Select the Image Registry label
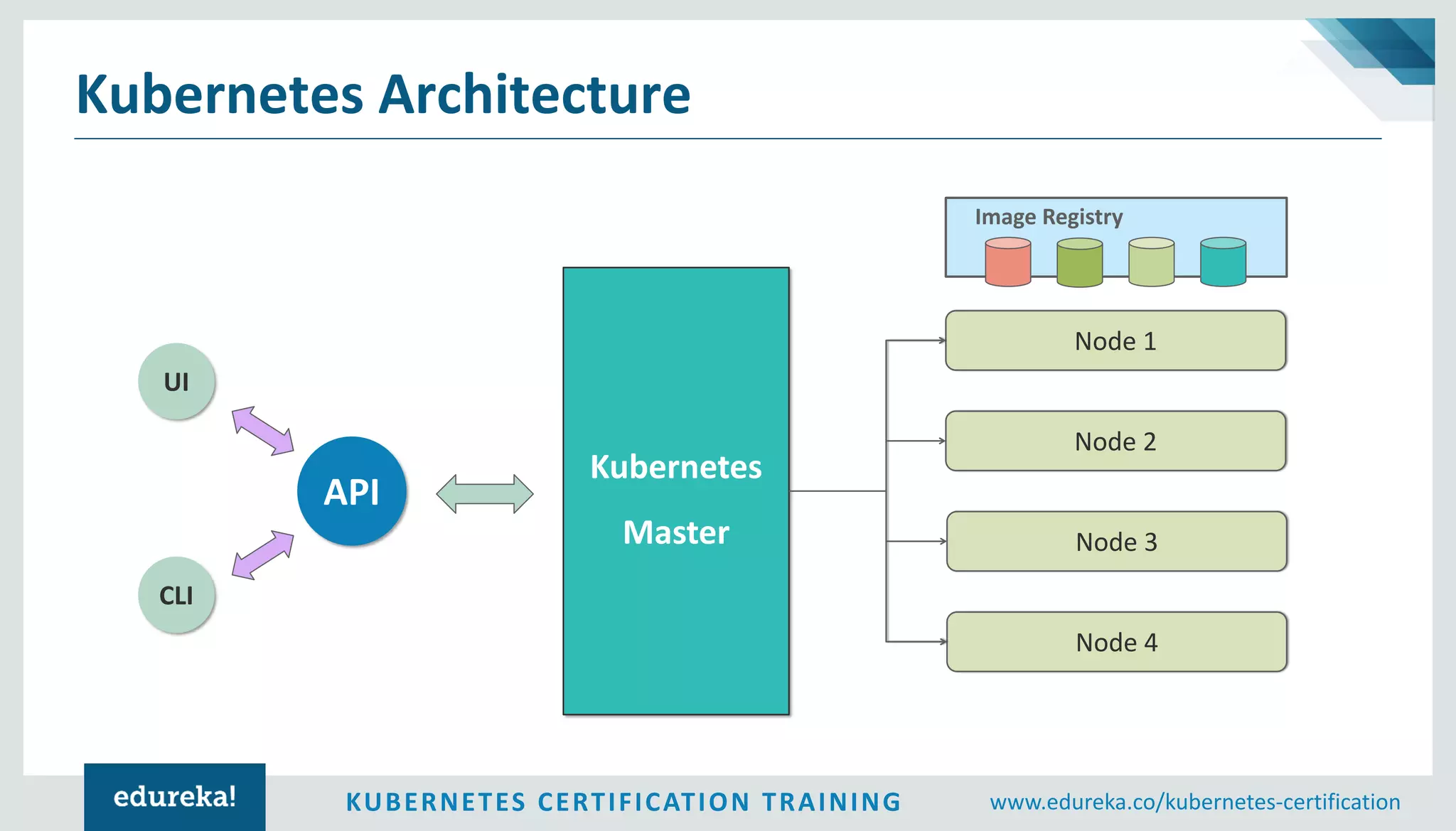 pos(1049,217)
